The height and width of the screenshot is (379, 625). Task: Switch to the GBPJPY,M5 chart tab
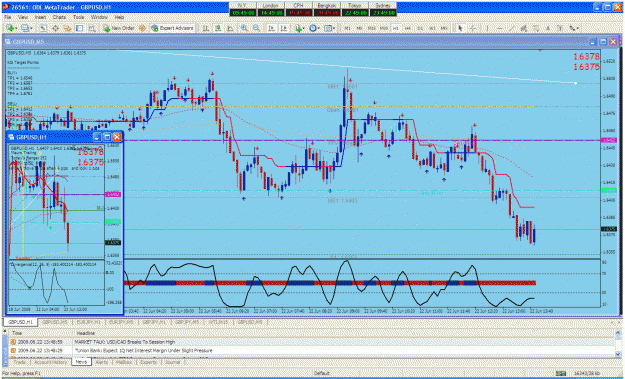pos(187,322)
